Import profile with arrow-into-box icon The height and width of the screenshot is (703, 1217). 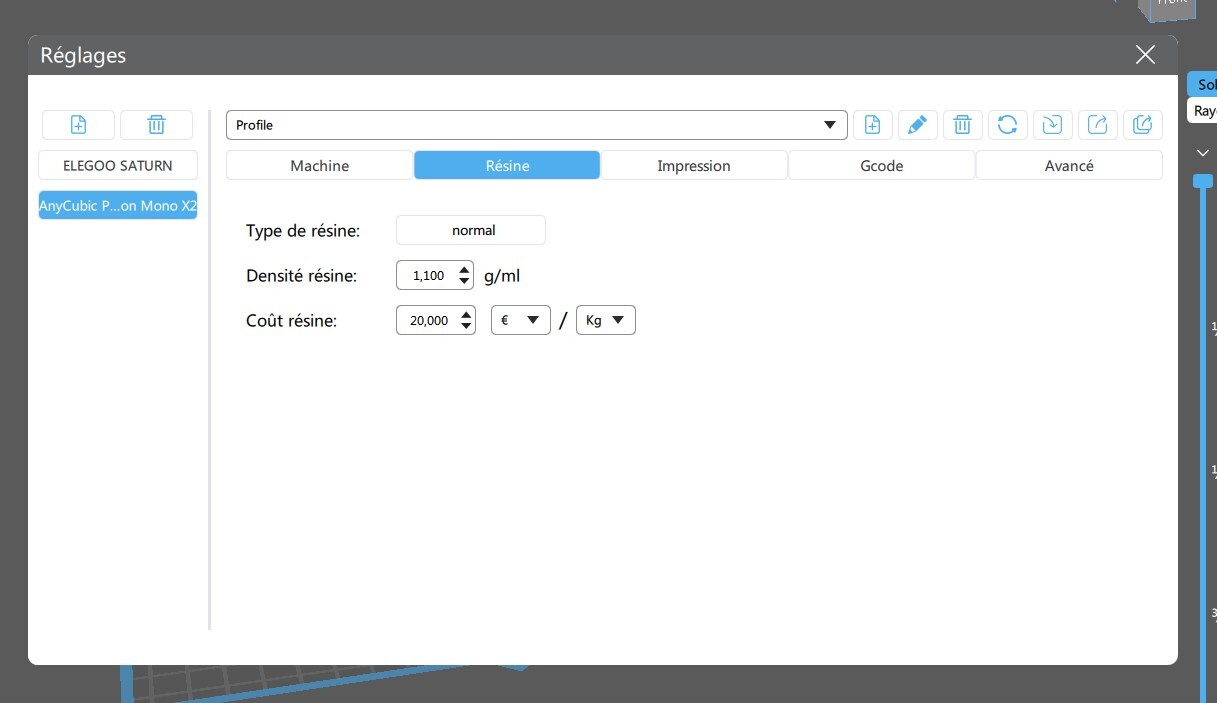(x=1052, y=125)
